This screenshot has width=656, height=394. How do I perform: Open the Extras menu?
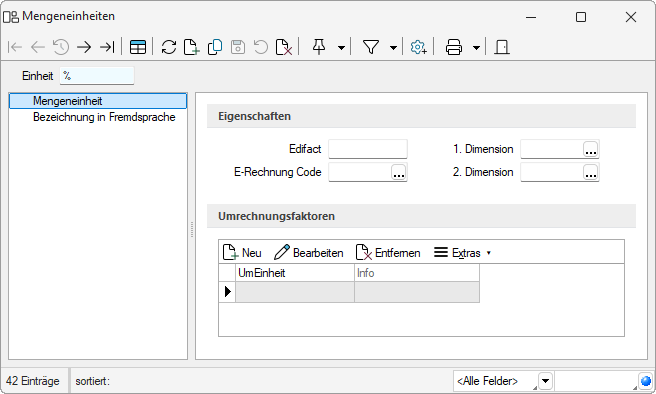462,253
